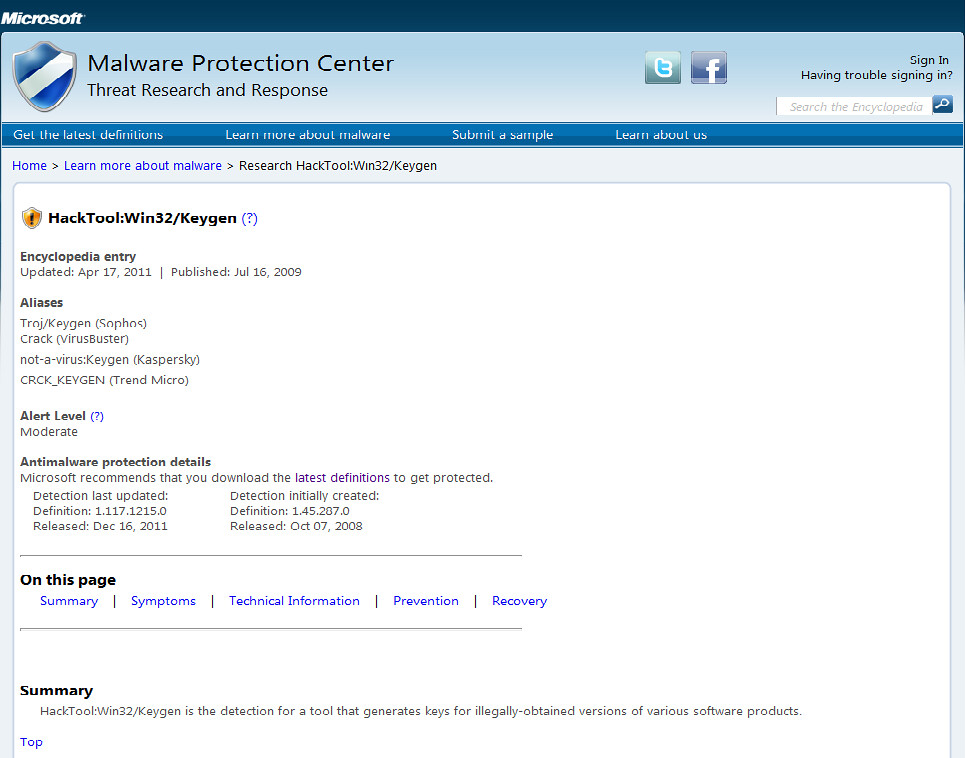Click the HackTool:Win32/Keygen page title

tap(142, 218)
